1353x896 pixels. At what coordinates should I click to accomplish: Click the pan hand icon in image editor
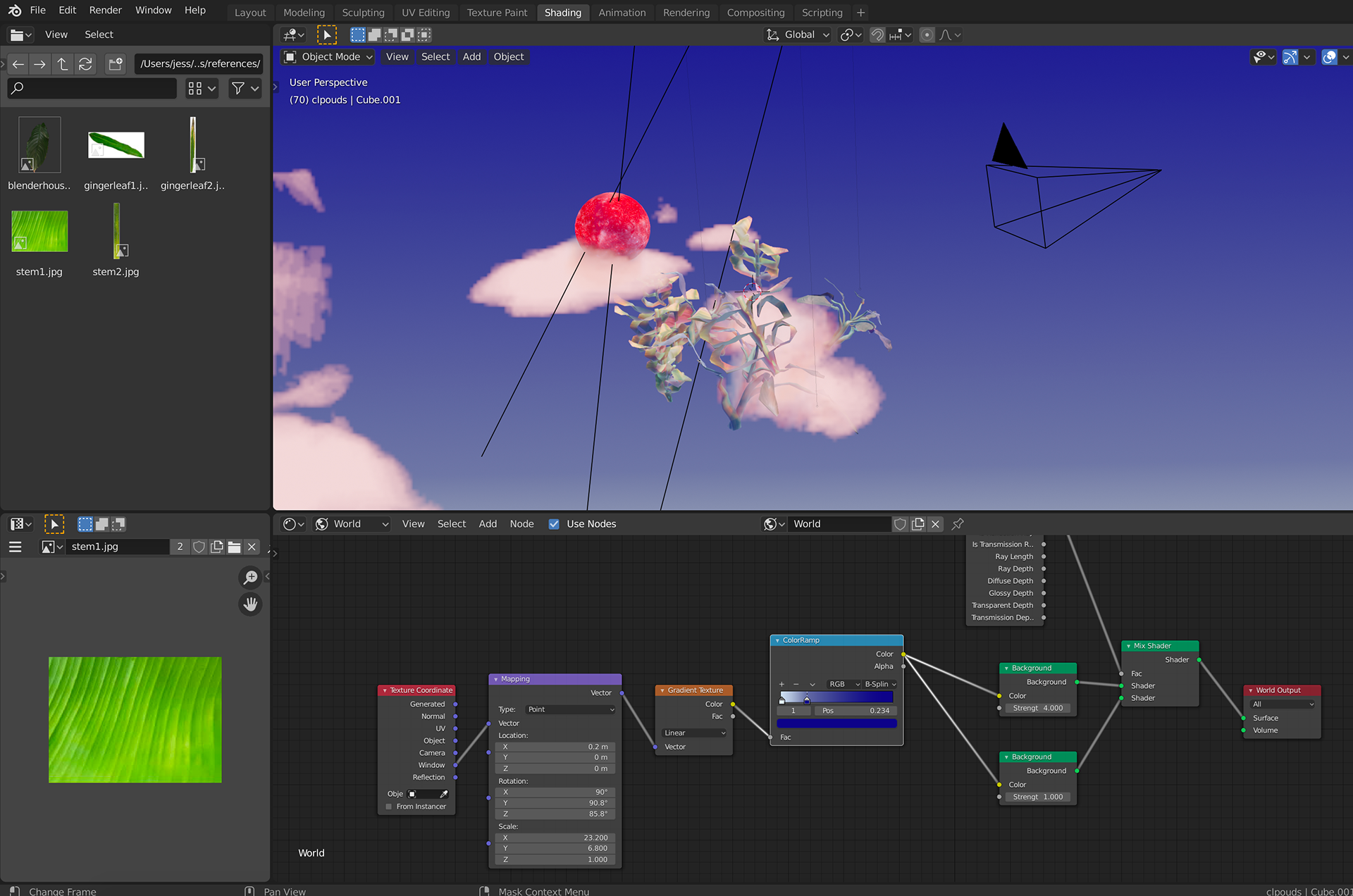pos(250,604)
